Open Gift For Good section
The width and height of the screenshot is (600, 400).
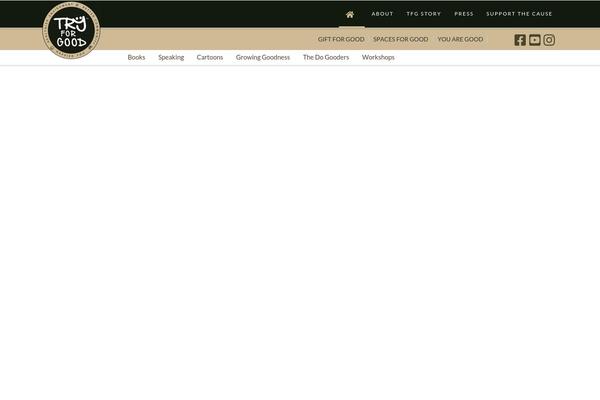(x=341, y=39)
